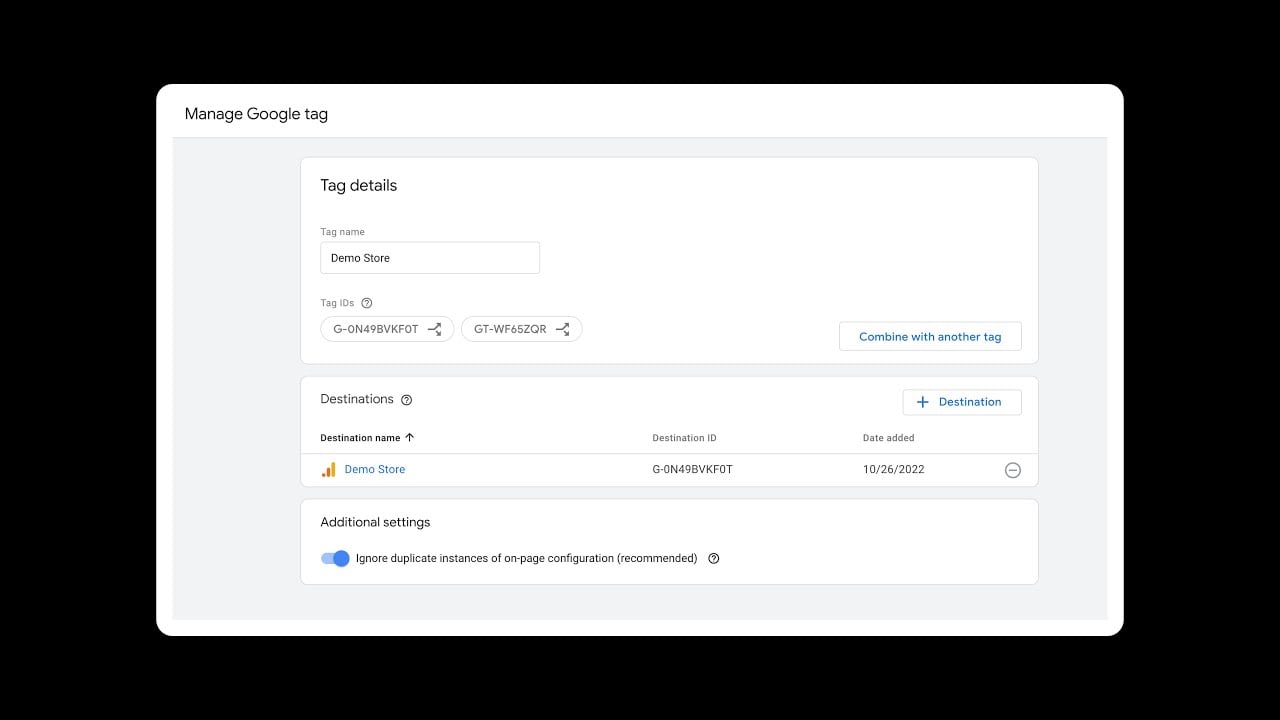
Task: Show help for ignore duplicate instances setting
Action: pos(713,559)
